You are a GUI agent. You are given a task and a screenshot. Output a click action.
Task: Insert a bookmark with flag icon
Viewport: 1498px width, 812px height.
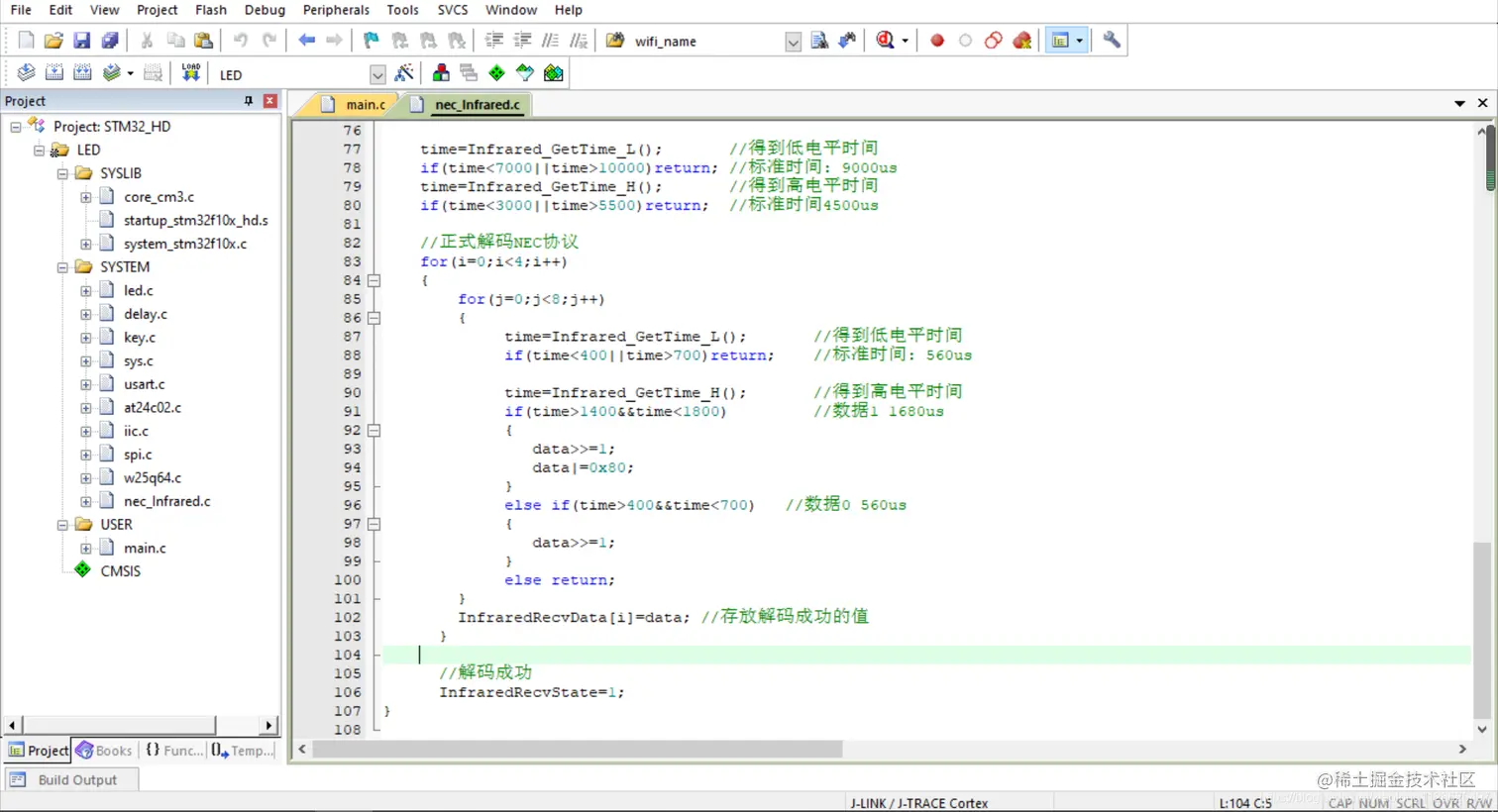(x=371, y=41)
